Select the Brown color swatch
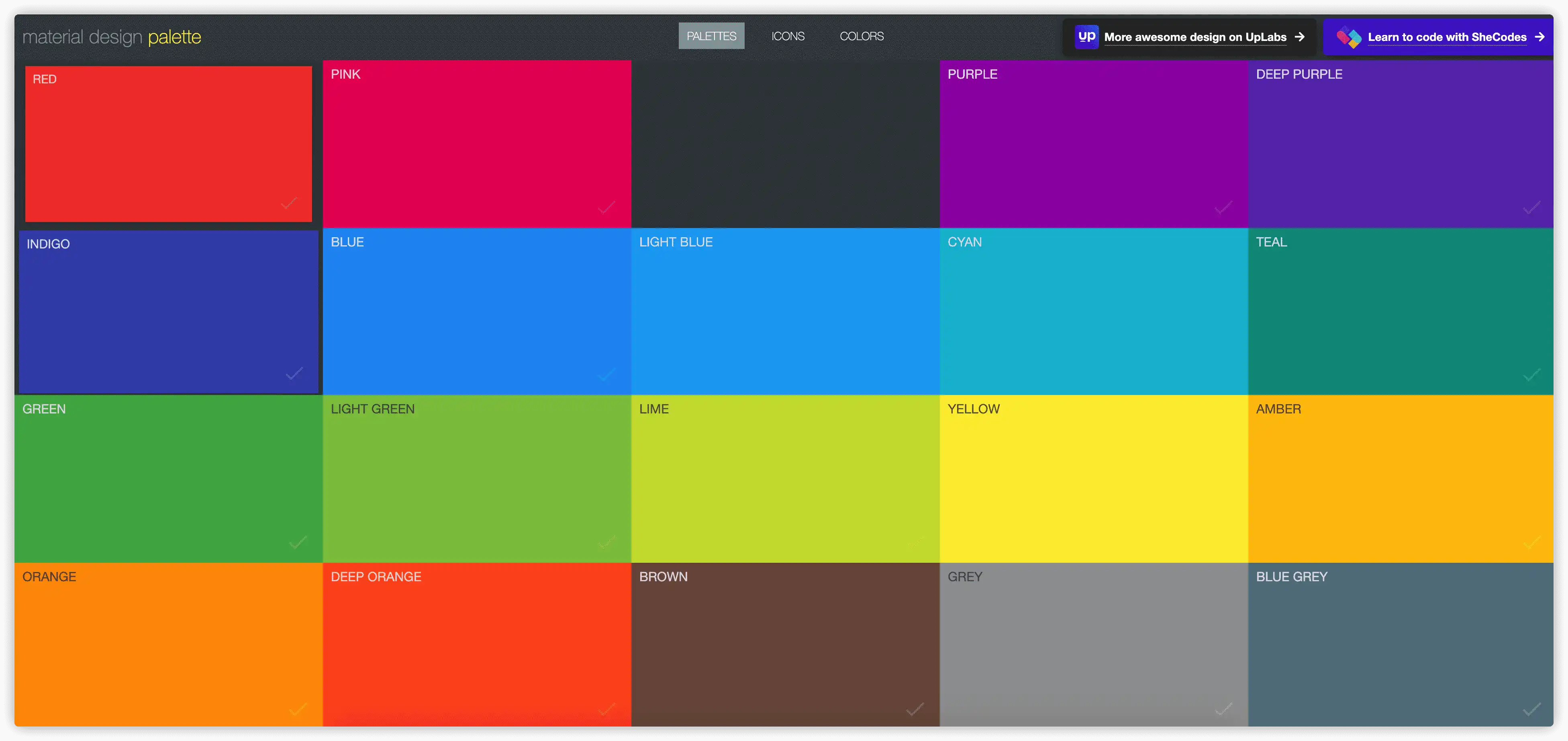The width and height of the screenshot is (1568, 741). pos(785,644)
